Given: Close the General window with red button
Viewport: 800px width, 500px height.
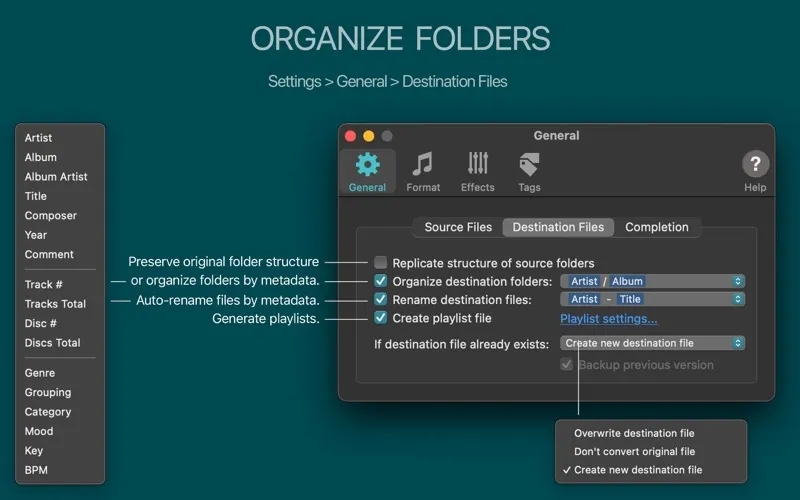Looking at the screenshot, I should point(351,136).
